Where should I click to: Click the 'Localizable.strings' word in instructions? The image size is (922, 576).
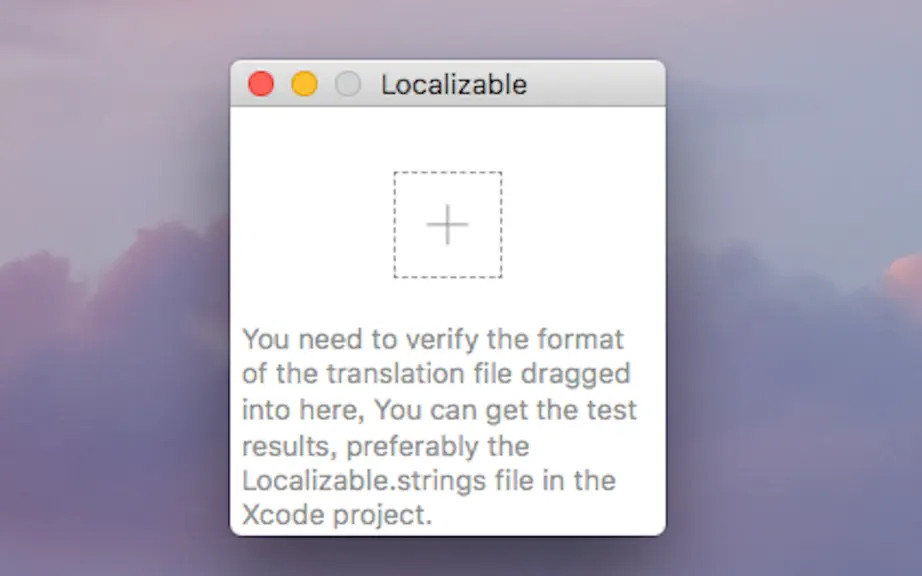pyautogui.click(x=364, y=481)
